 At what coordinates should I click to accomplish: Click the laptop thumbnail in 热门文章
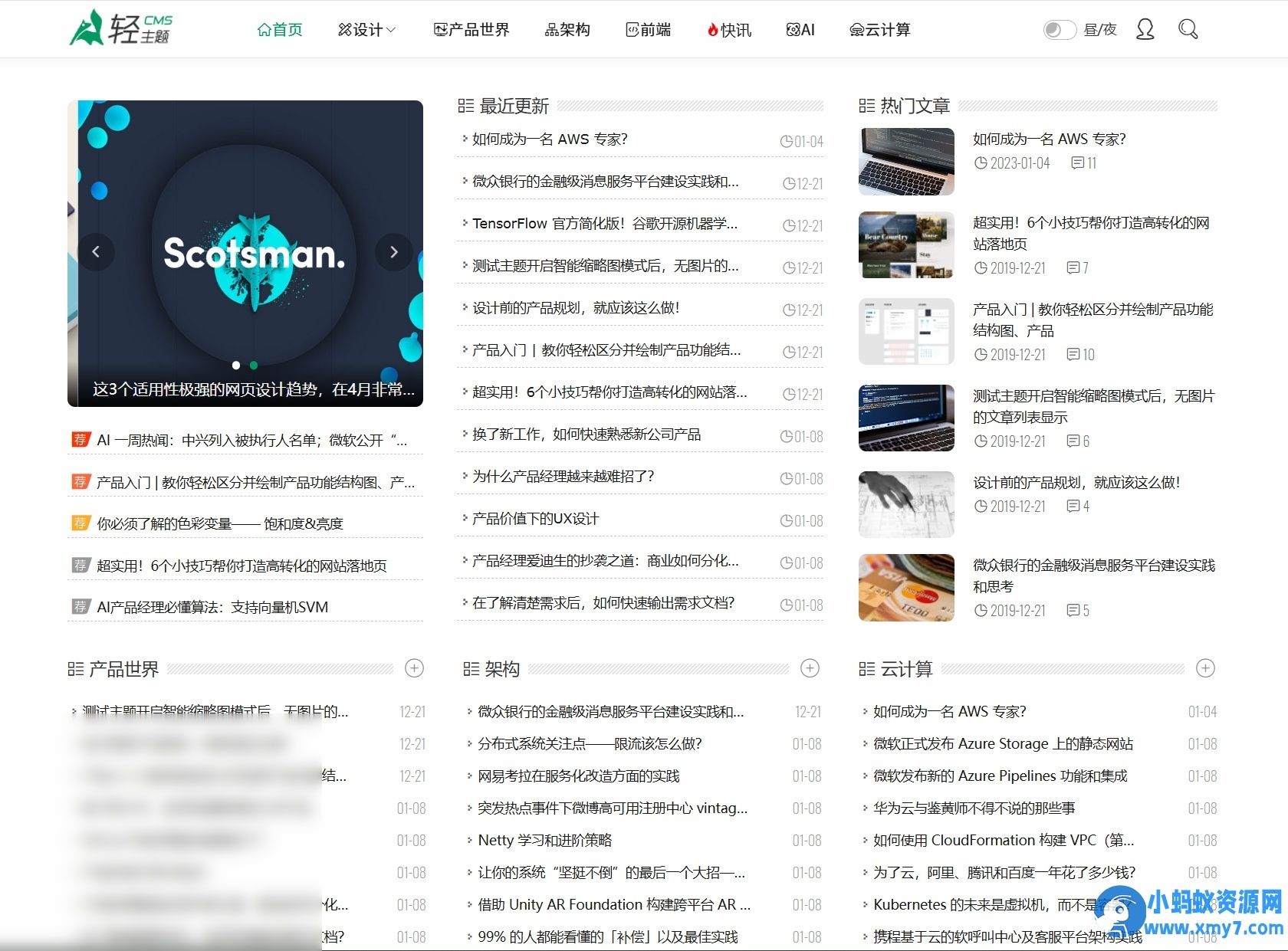click(x=905, y=162)
